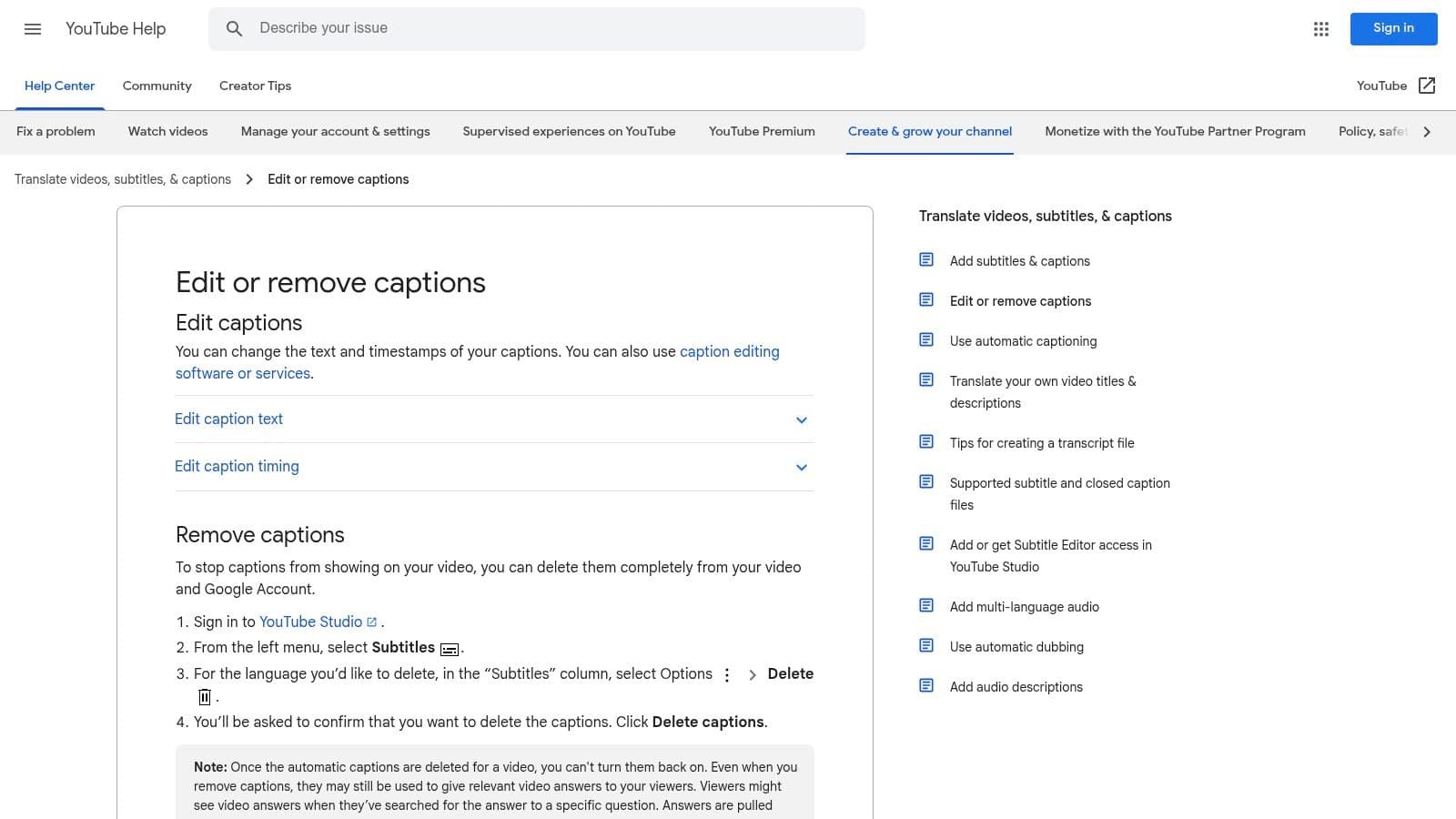Open the hamburger main menu
Screen dimensions: 1456x819
tap(33, 29)
